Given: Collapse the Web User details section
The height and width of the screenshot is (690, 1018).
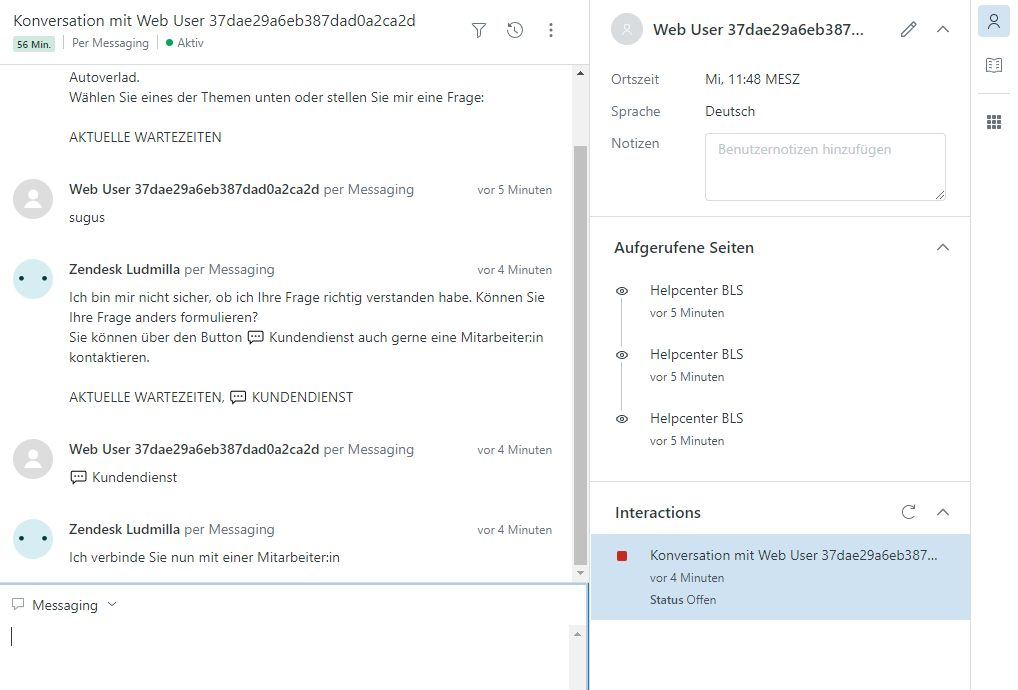Looking at the screenshot, I should tap(942, 30).
